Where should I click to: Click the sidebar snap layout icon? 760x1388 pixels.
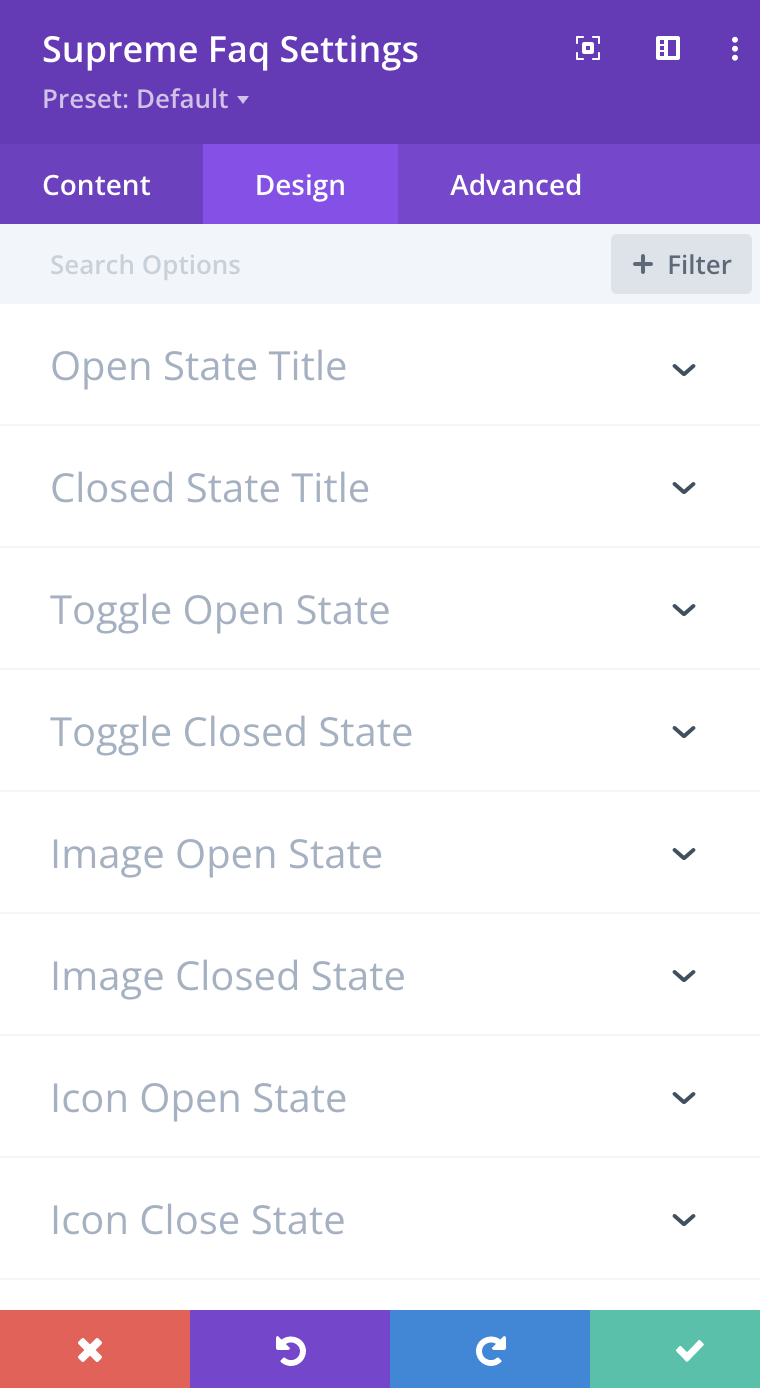point(668,48)
